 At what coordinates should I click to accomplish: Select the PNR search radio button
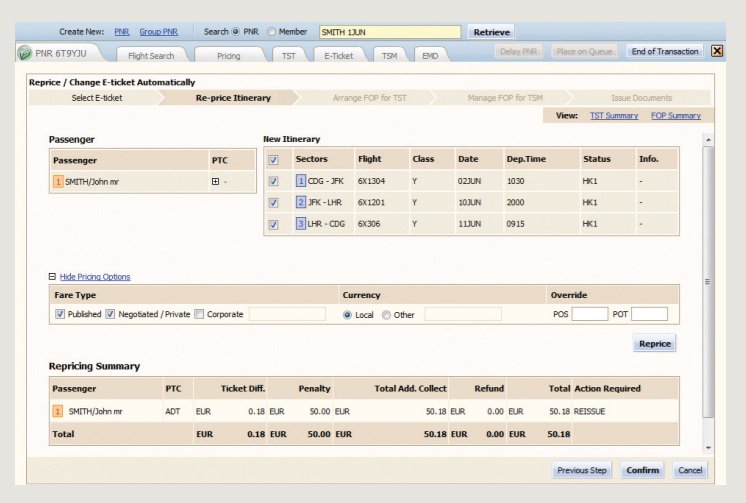point(236,32)
